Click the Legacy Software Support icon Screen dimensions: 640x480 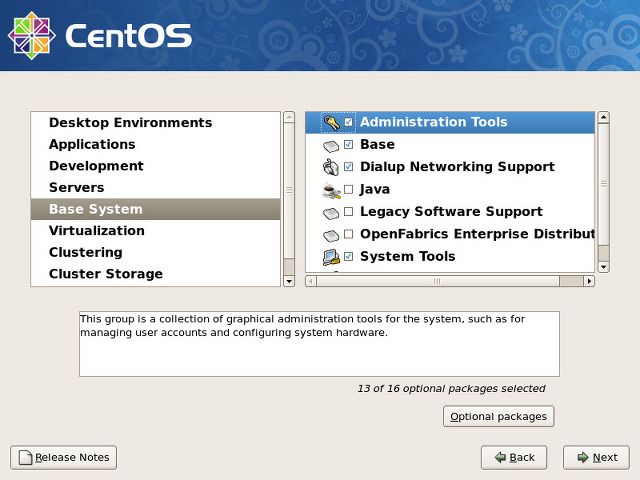pos(331,213)
